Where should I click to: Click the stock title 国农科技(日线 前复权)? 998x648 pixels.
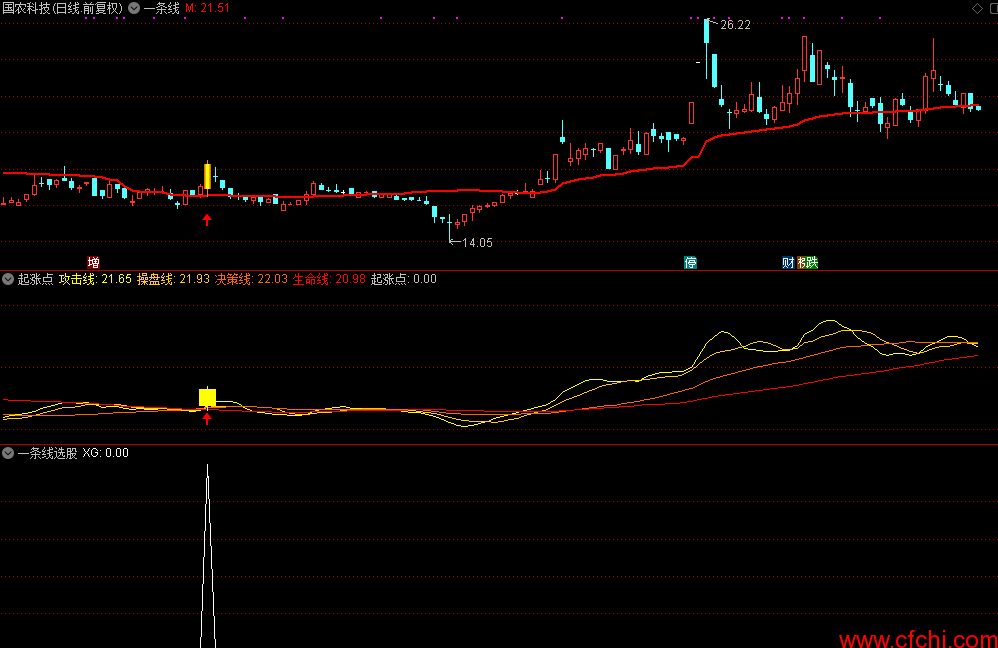coord(62,8)
